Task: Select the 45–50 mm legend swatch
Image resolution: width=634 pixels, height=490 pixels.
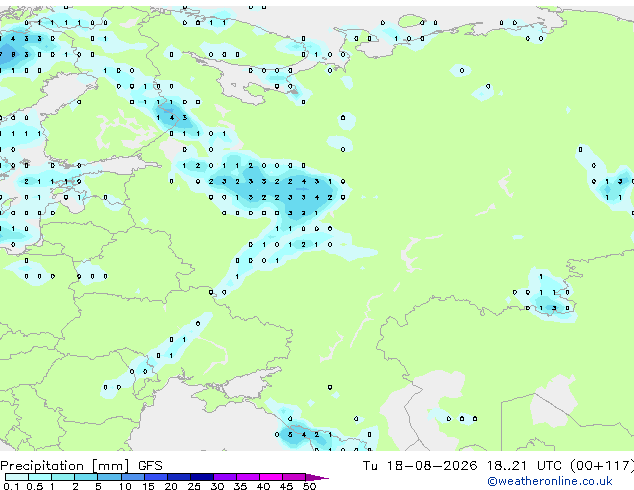Action: coord(294,477)
